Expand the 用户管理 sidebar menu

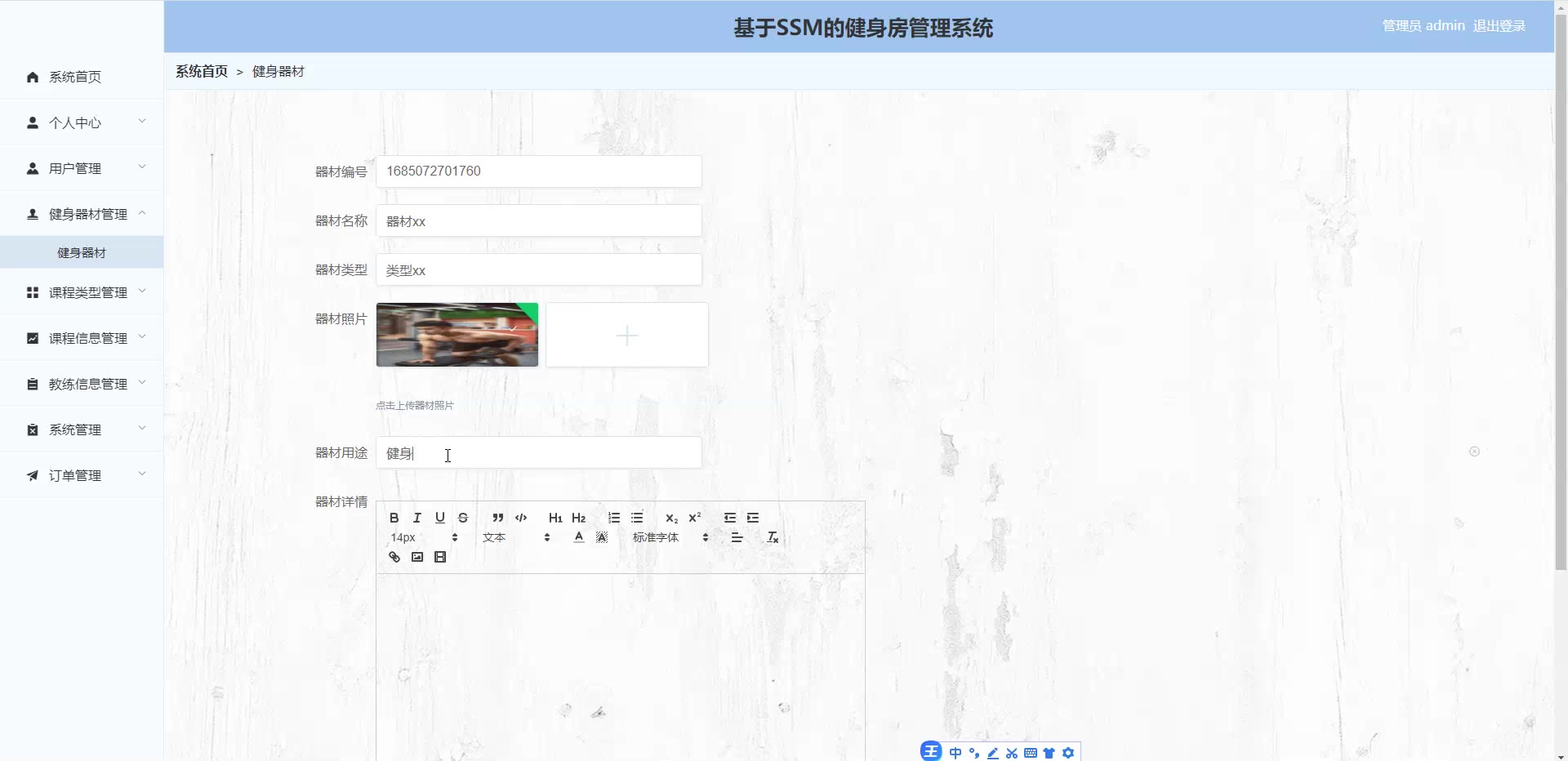coord(82,168)
